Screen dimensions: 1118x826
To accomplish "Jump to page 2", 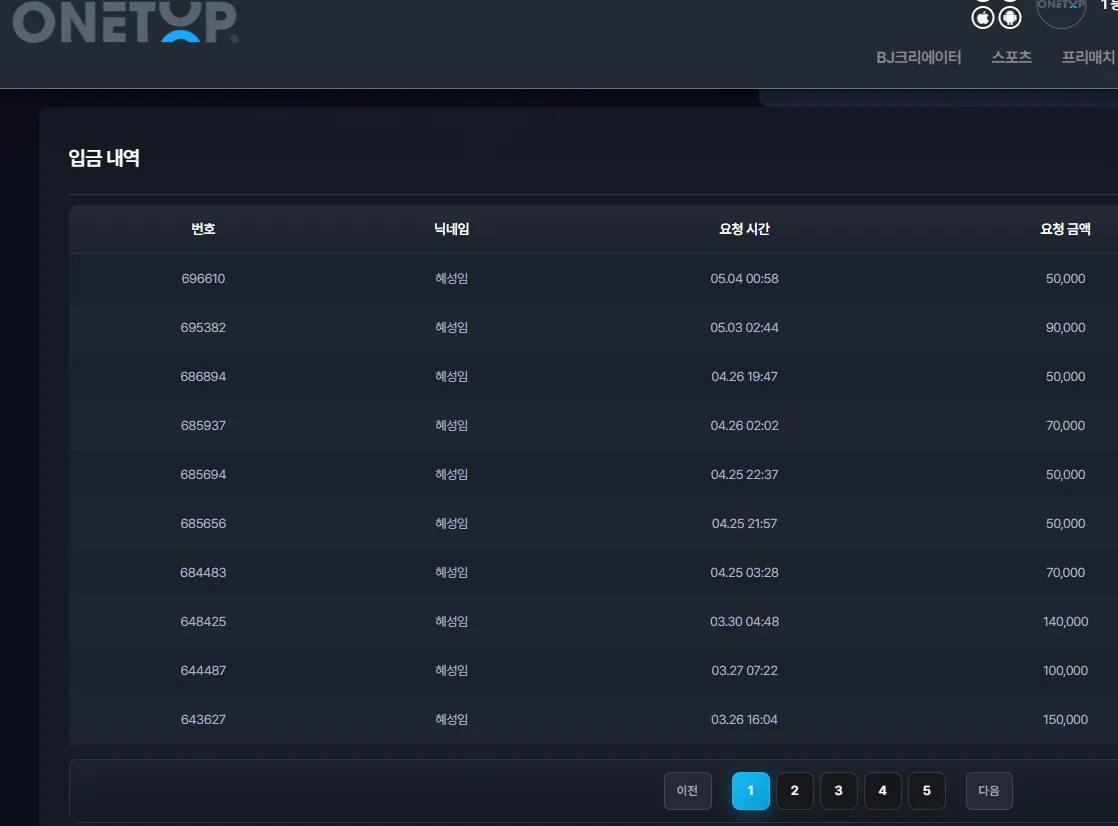I will (795, 790).
